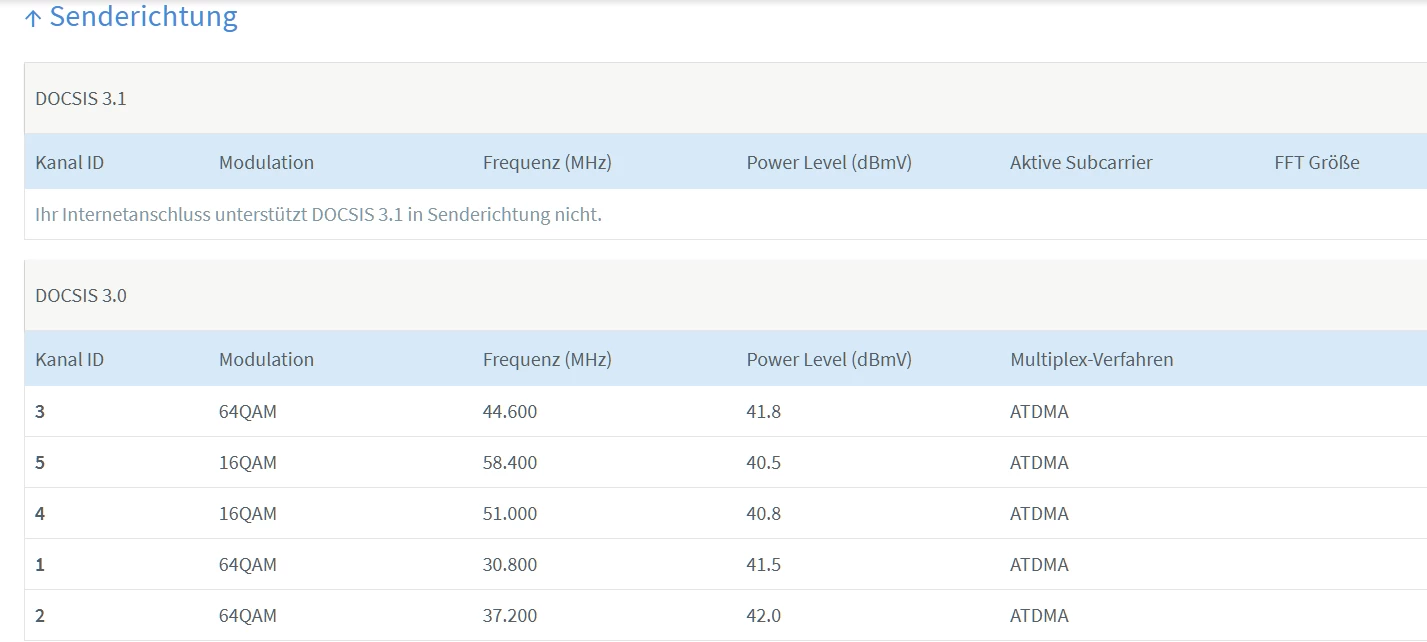This screenshot has width=1427, height=642.
Task: Click the 30.800 frequency value
Action: [x=509, y=565]
